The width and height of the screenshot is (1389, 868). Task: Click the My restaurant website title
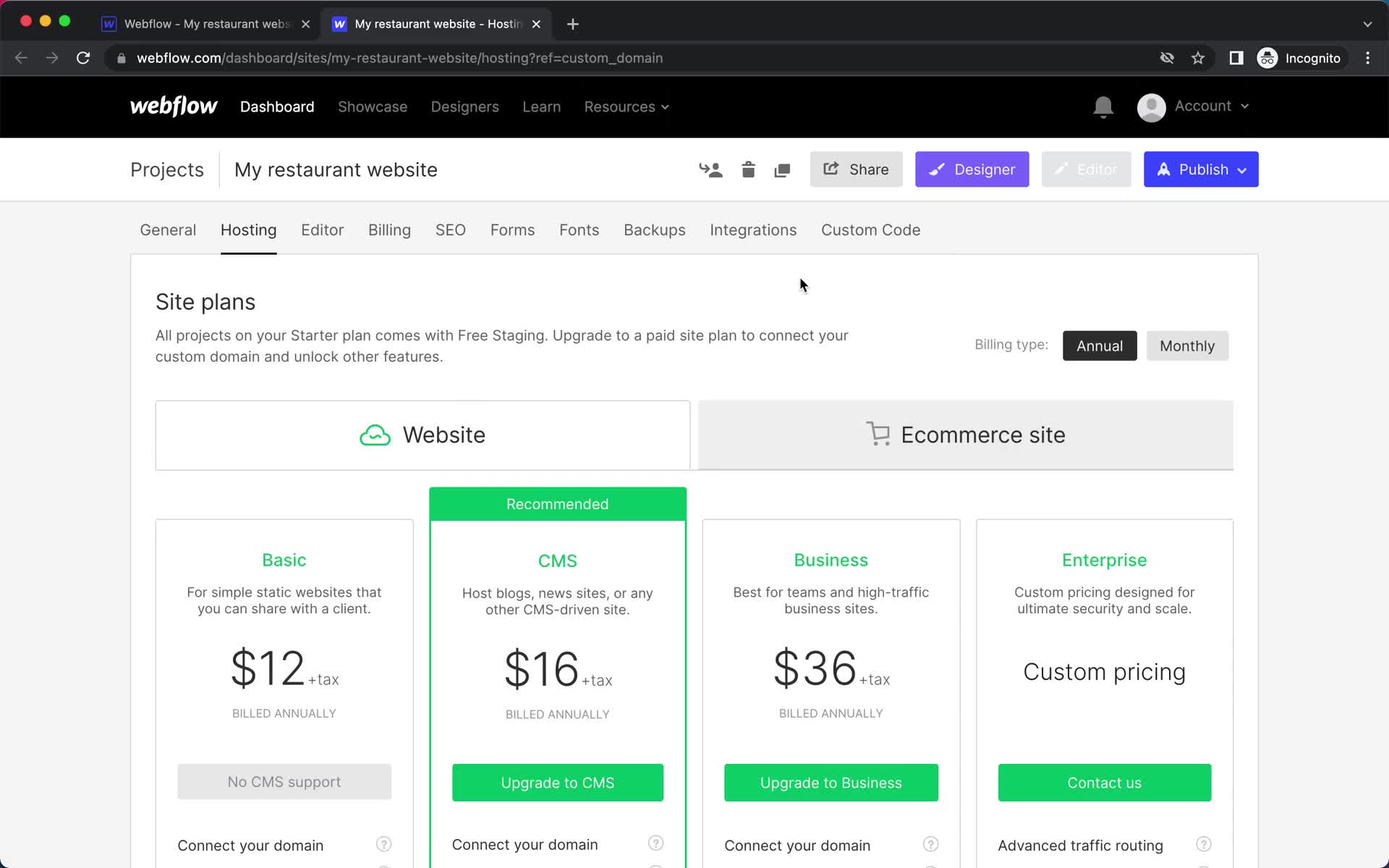(336, 170)
